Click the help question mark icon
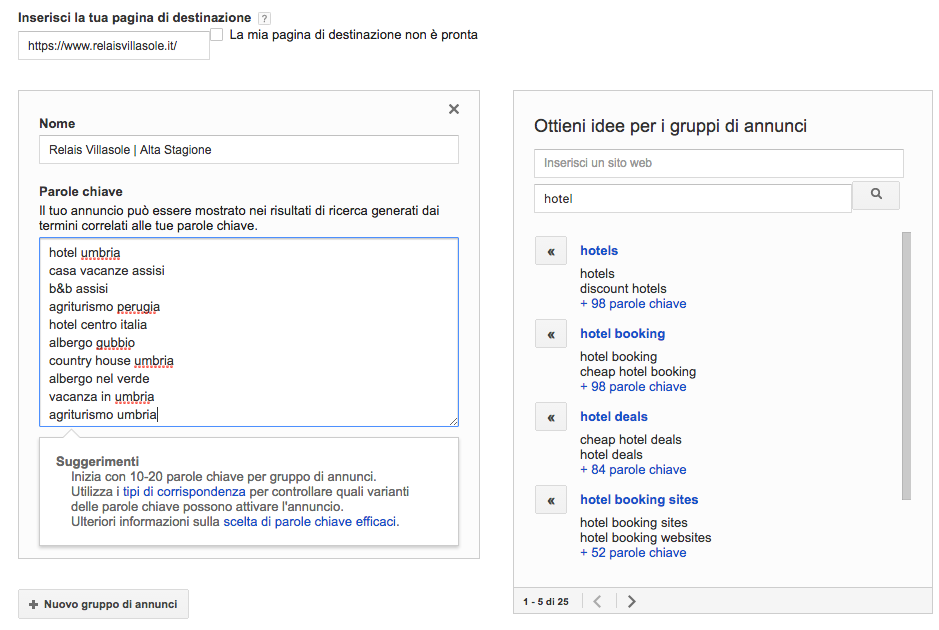This screenshot has height=630, width=939. click(x=264, y=19)
